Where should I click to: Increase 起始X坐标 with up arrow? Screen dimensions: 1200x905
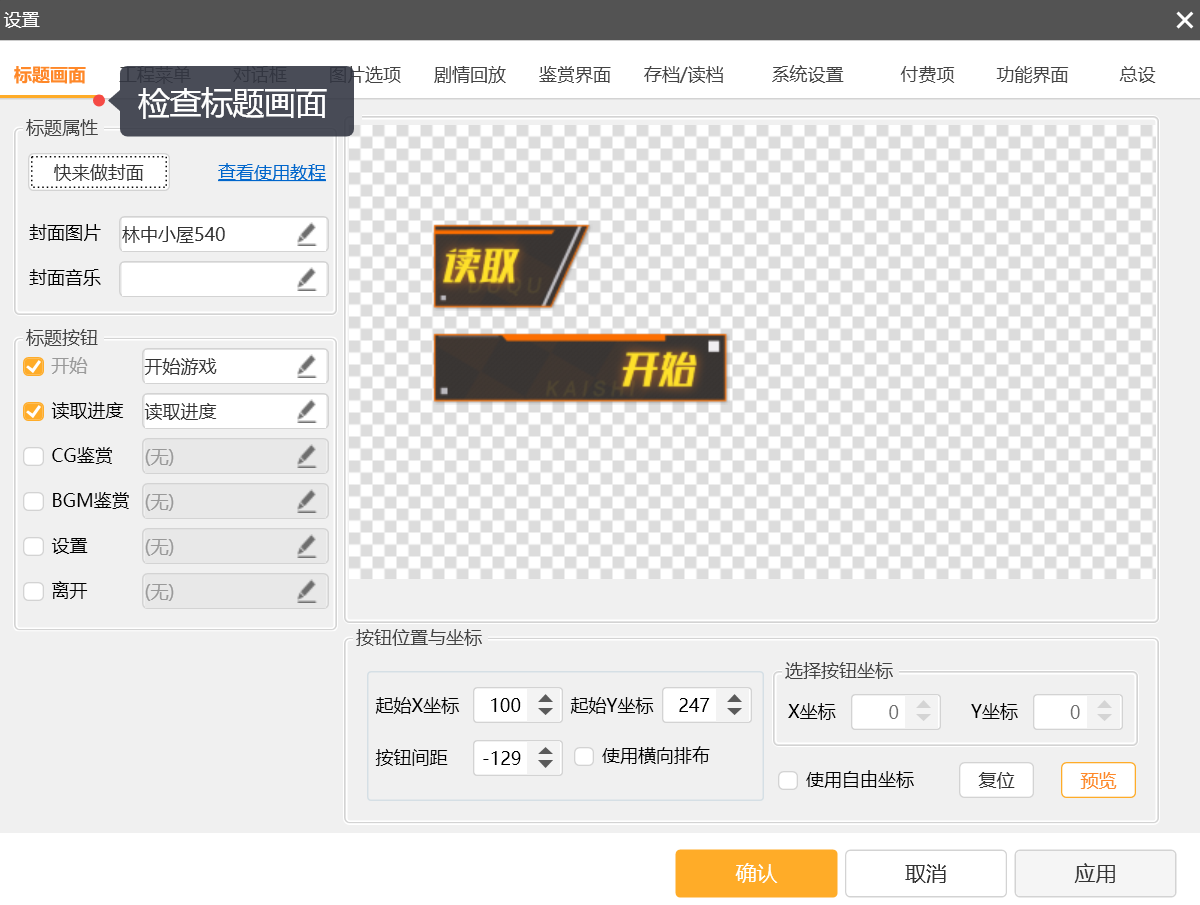pyautogui.click(x=545, y=698)
